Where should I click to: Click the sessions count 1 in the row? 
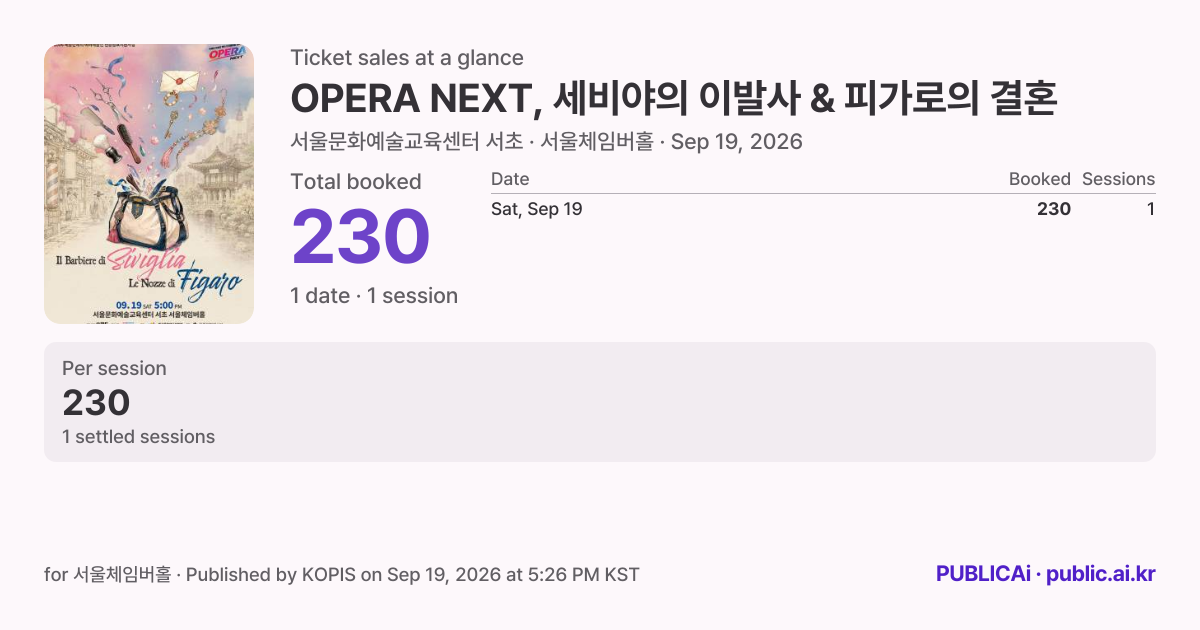1150,209
